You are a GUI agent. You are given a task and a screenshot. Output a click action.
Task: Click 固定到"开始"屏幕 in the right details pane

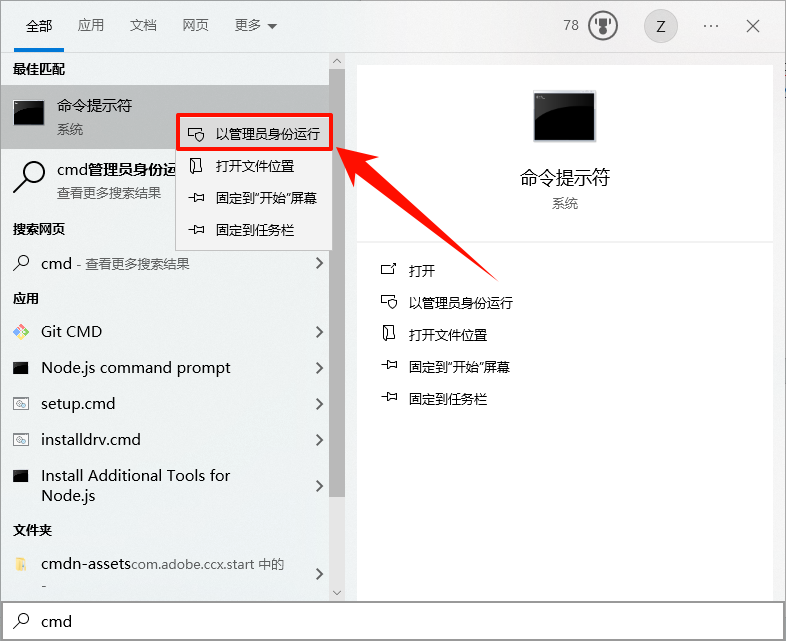click(459, 367)
